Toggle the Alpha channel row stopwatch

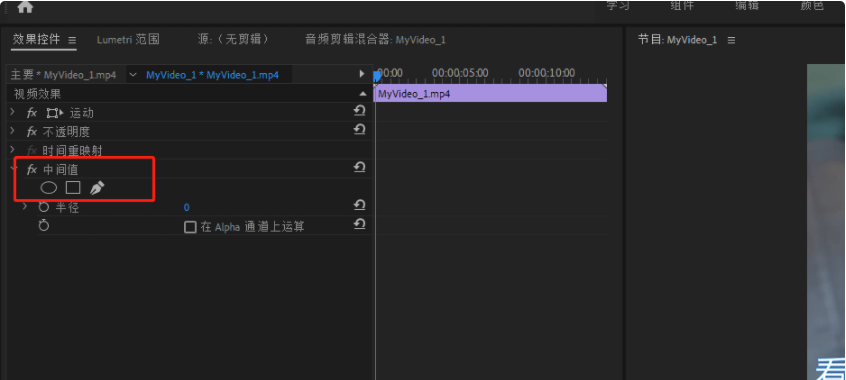tap(44, 226)
